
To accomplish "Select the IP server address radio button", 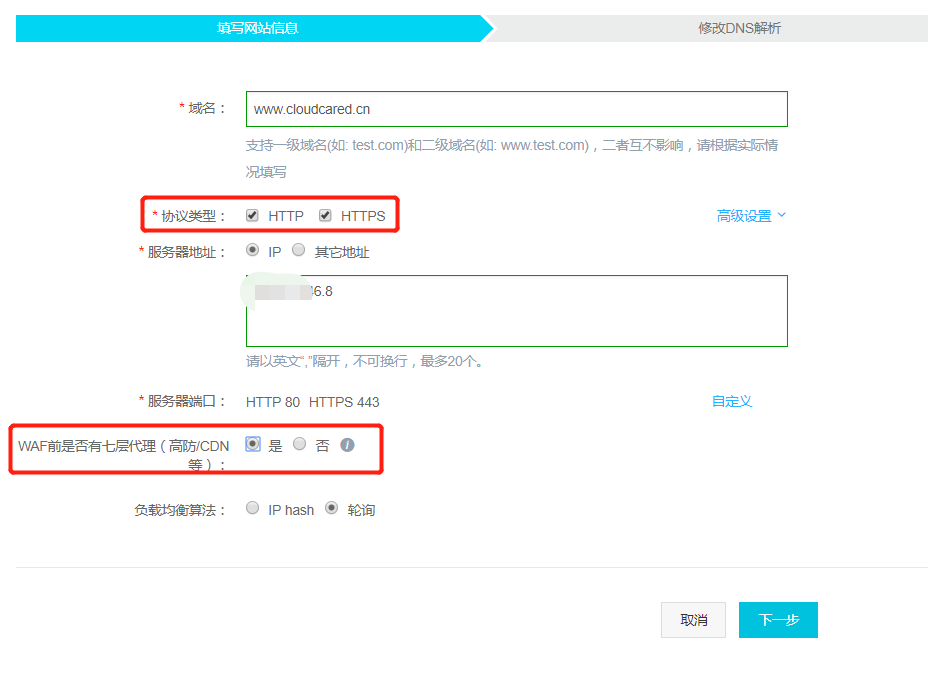I will coord(252,251).
